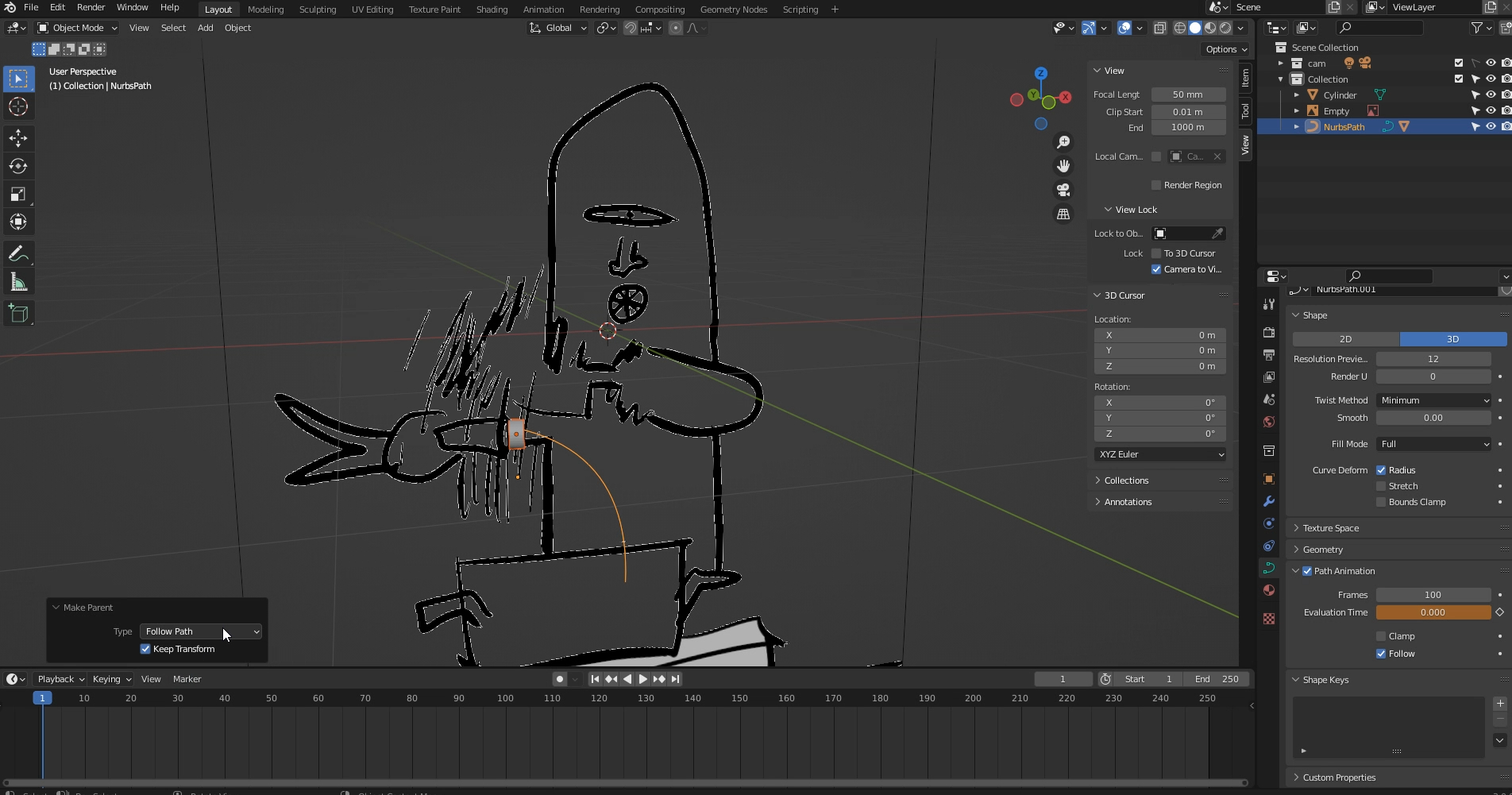Click the zoom view magnifier icon
This screenshot has width=1512, height=795.
(1063, 142)
